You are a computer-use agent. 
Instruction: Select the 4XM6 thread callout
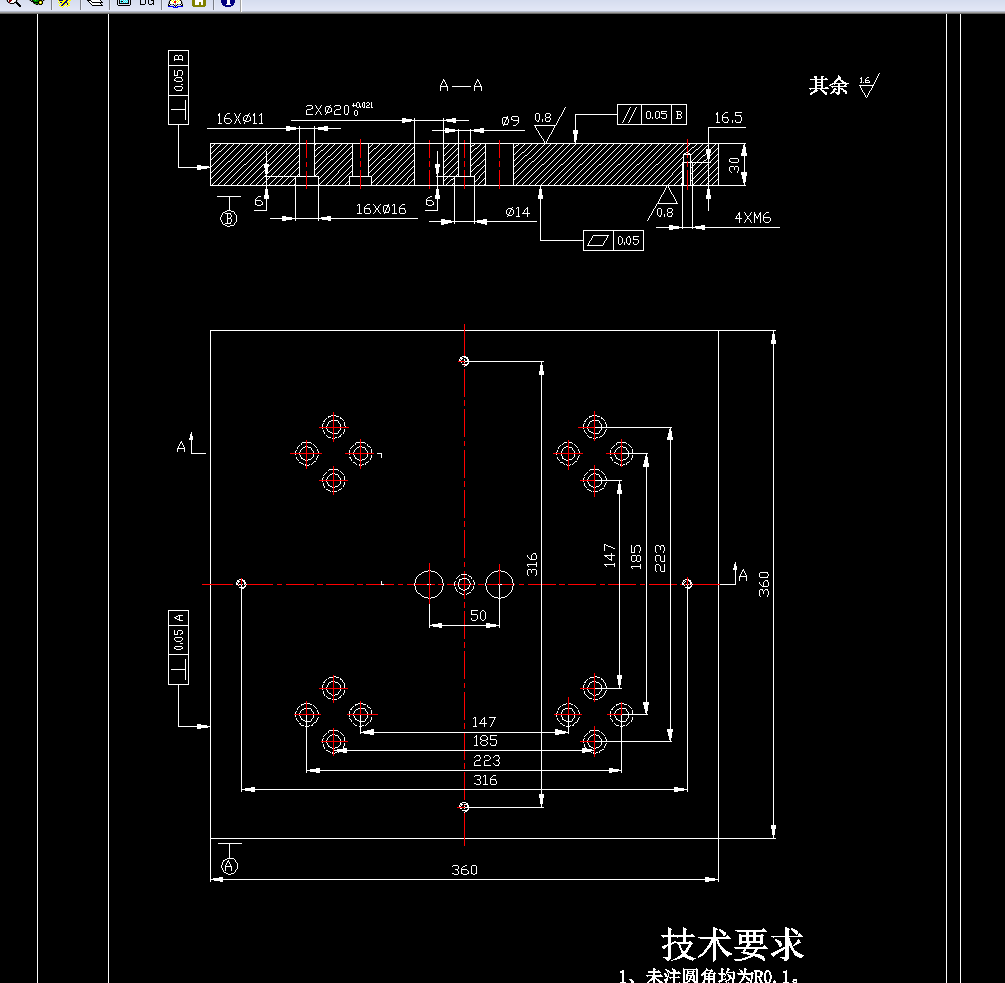[752, 218]
